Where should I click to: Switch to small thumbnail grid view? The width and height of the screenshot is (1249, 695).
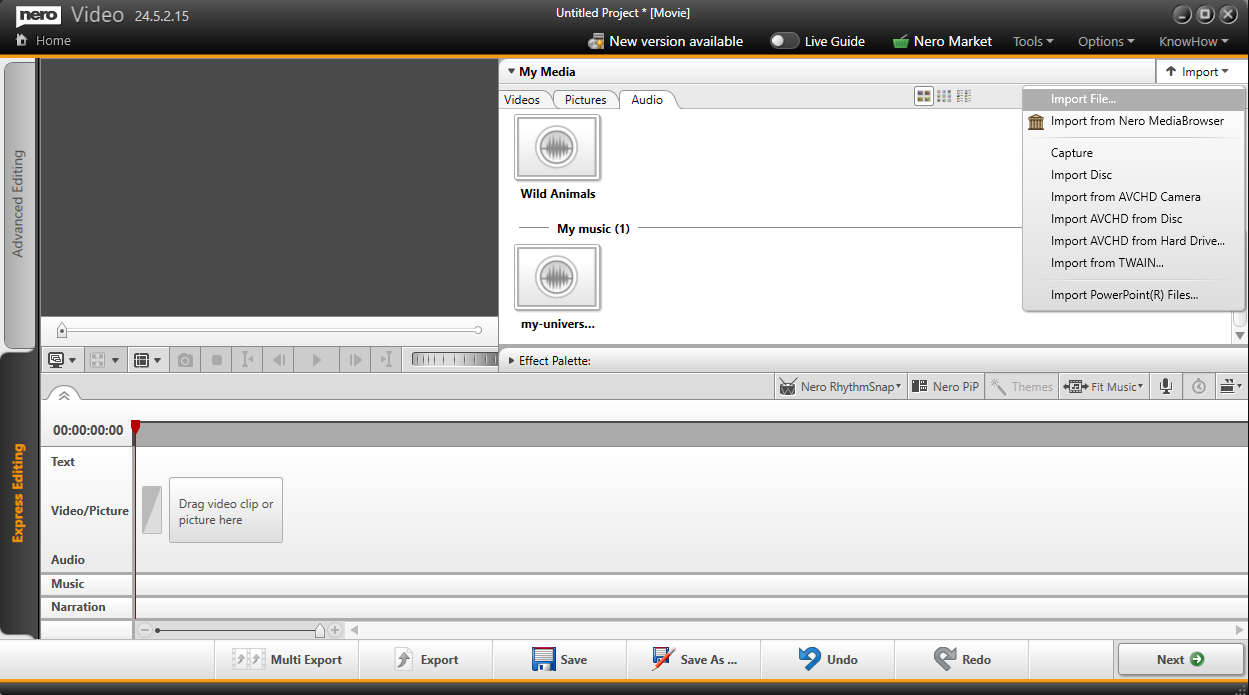pos(944,96)
